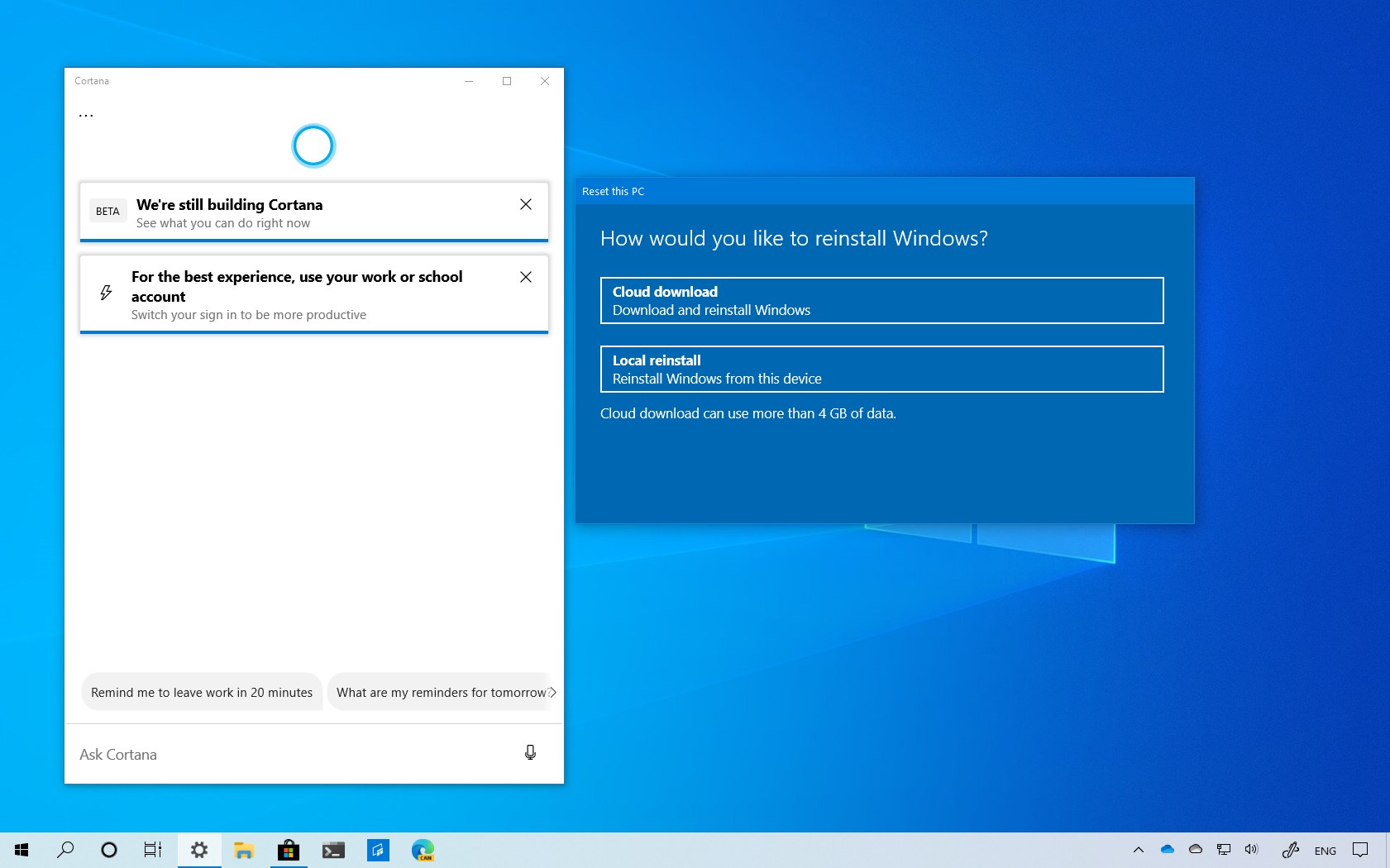Open Windows Search from the taskbar
This screenshot has width=1390, height=868.
click(66, 850)
